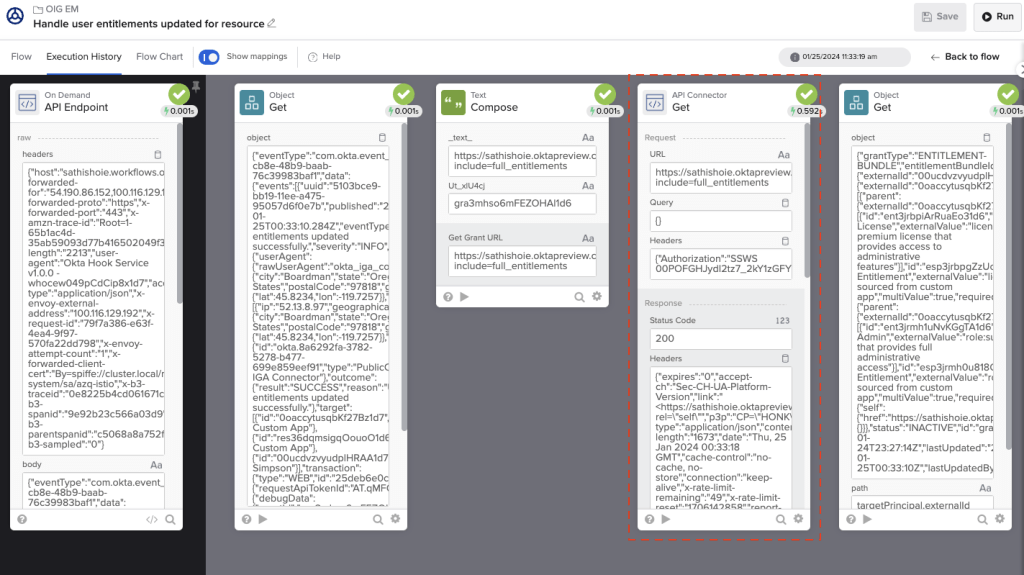The image size is (1024, 575).
Task: Click success checkmark on Compose card
Action: tap(606, 94)
